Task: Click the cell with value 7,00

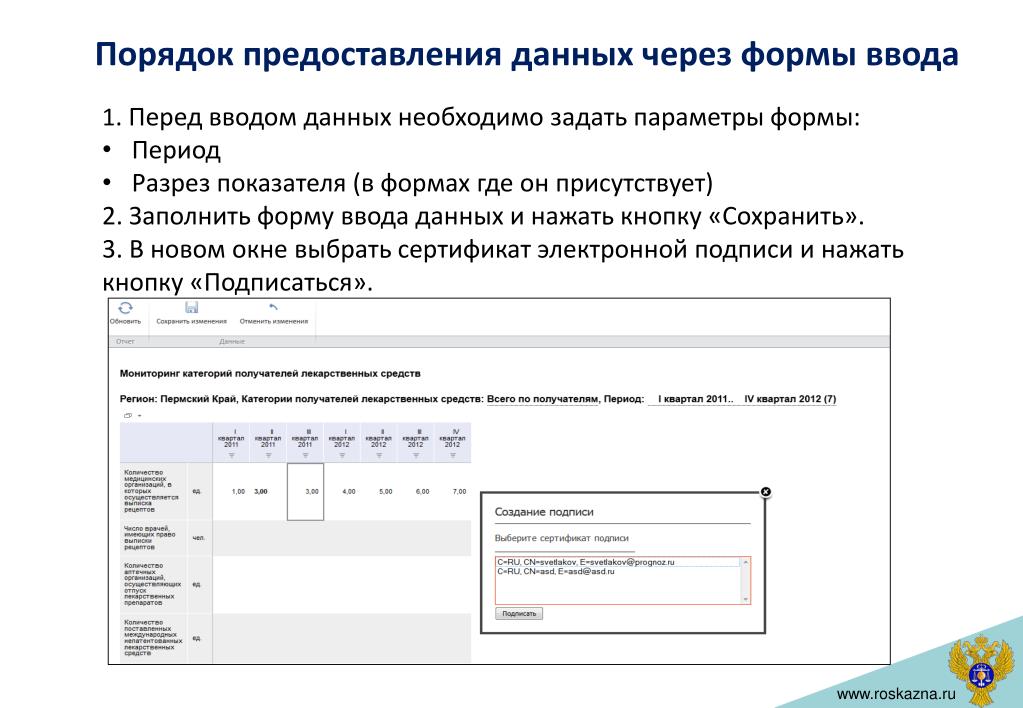Action: (453, 491)
